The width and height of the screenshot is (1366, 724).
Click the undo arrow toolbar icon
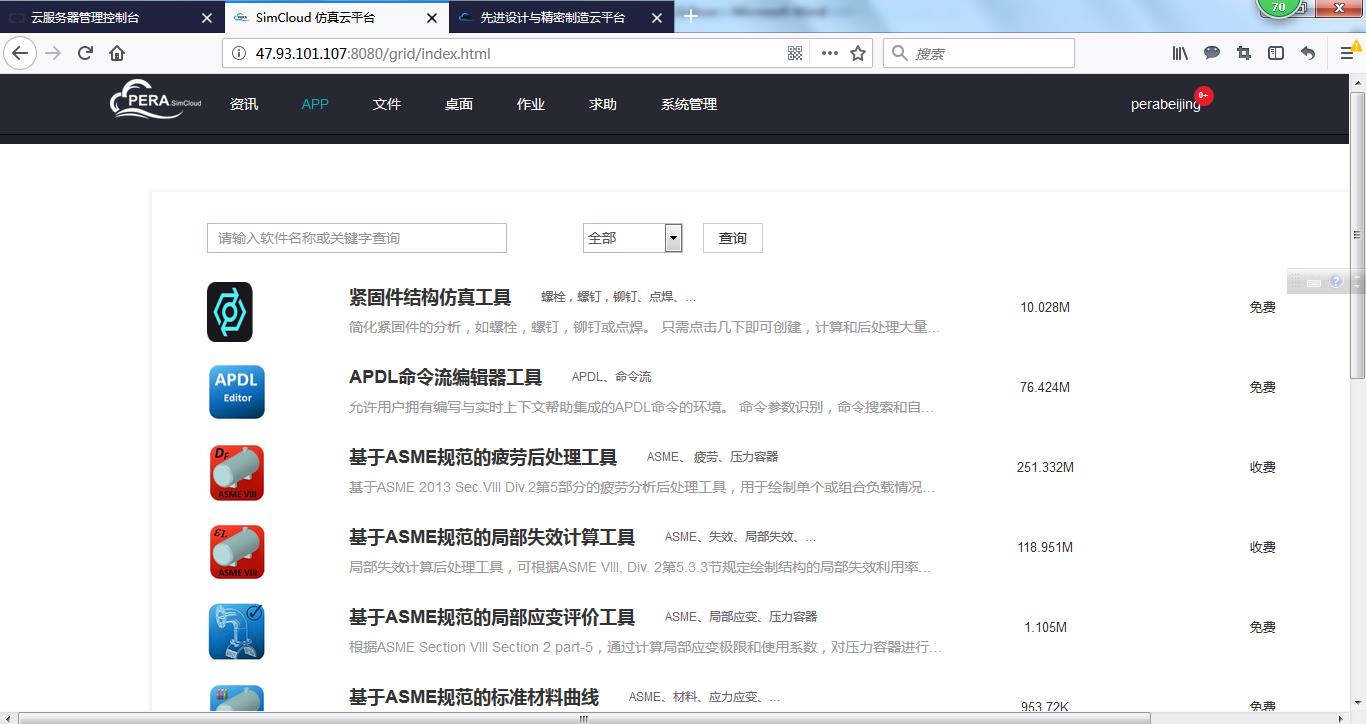1308,53
